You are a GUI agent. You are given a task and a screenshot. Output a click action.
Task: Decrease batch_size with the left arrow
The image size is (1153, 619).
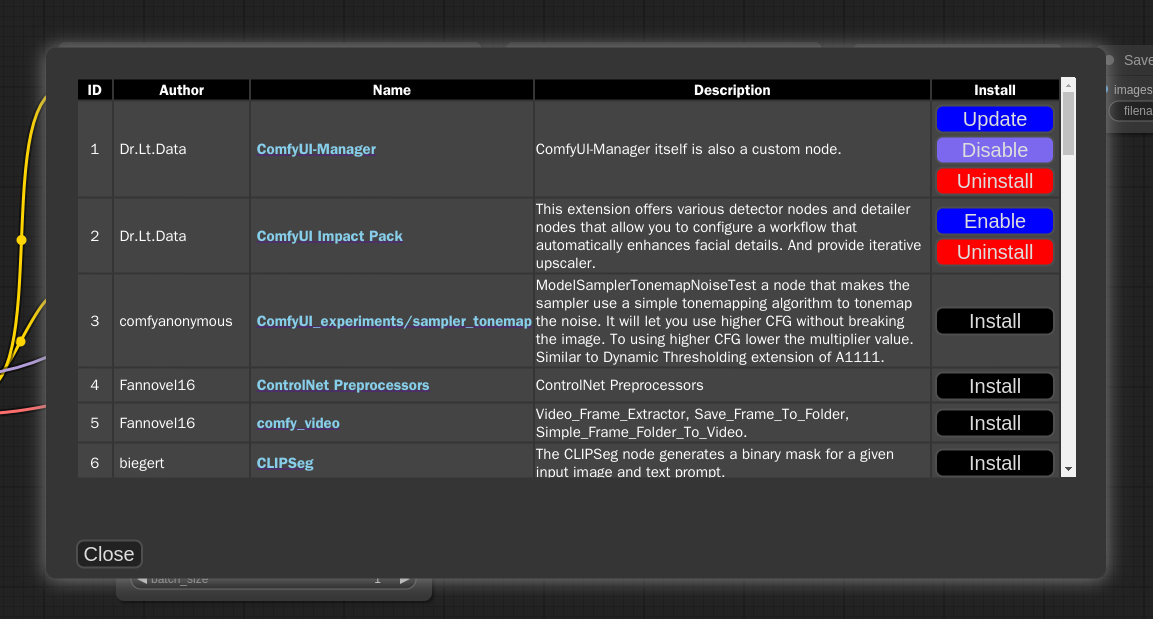tap(143, 578)
